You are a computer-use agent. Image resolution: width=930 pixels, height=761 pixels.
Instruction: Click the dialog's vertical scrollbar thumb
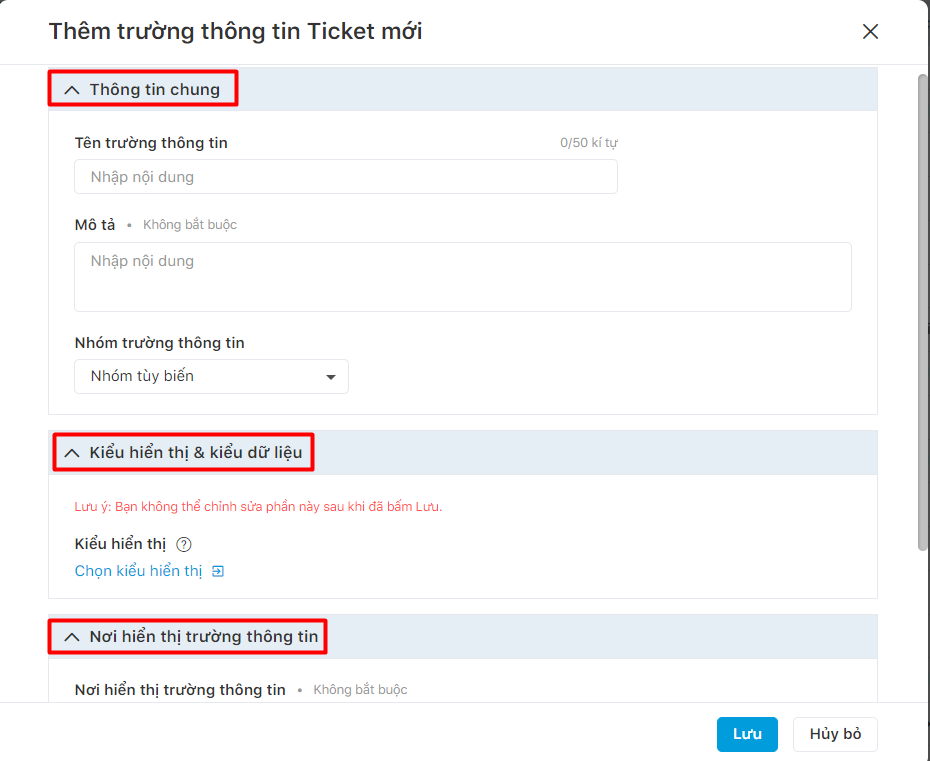click(922, 313)
